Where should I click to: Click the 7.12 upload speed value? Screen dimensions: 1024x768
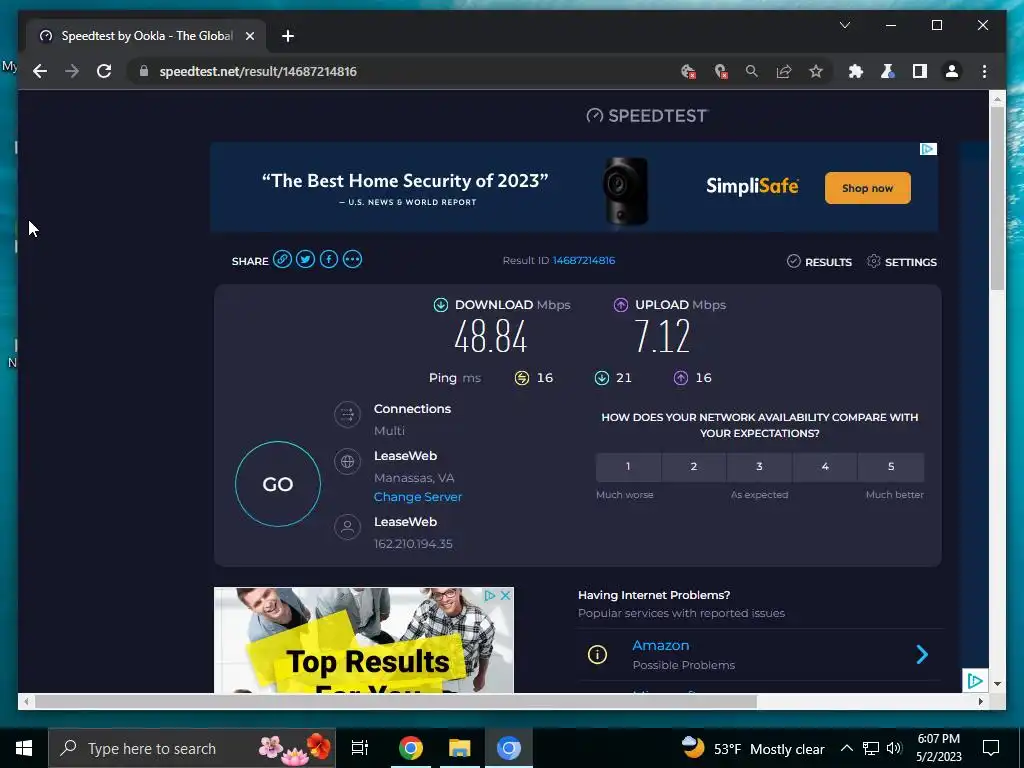(x=662, y=336)
